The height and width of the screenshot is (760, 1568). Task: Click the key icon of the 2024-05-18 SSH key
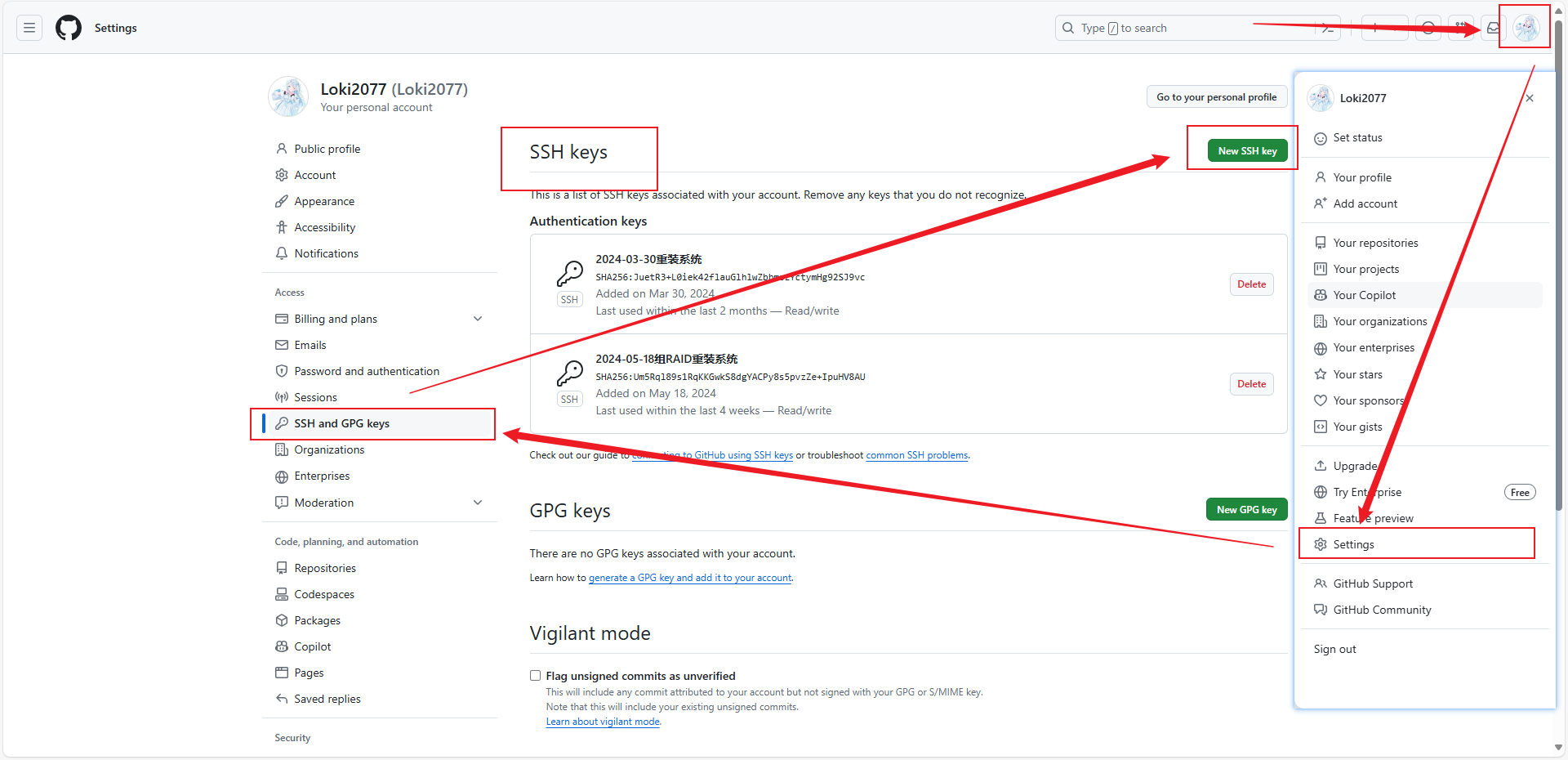point(570,373)
